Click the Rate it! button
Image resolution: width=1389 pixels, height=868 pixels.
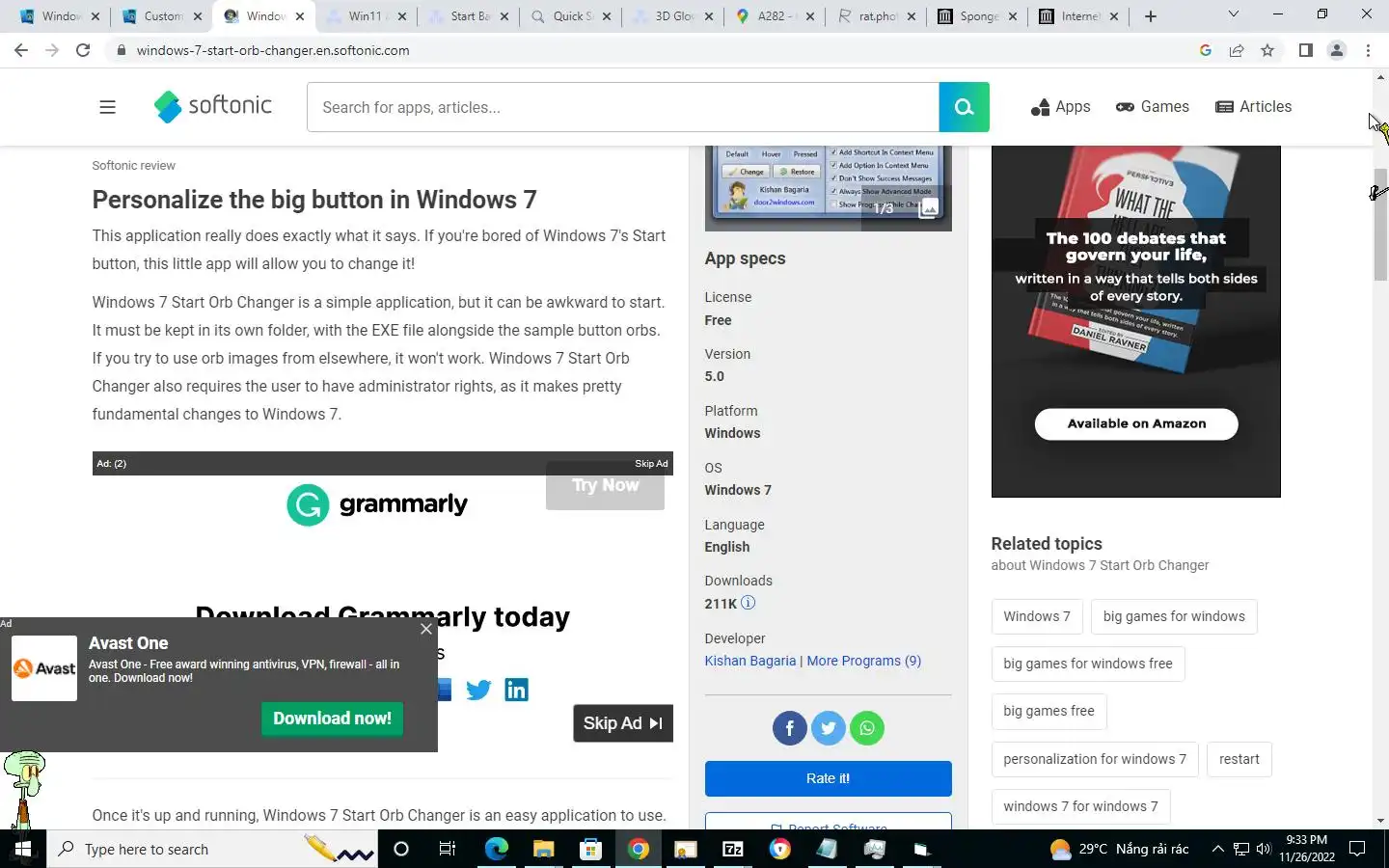pyautogui.click(x=828, y=778)
